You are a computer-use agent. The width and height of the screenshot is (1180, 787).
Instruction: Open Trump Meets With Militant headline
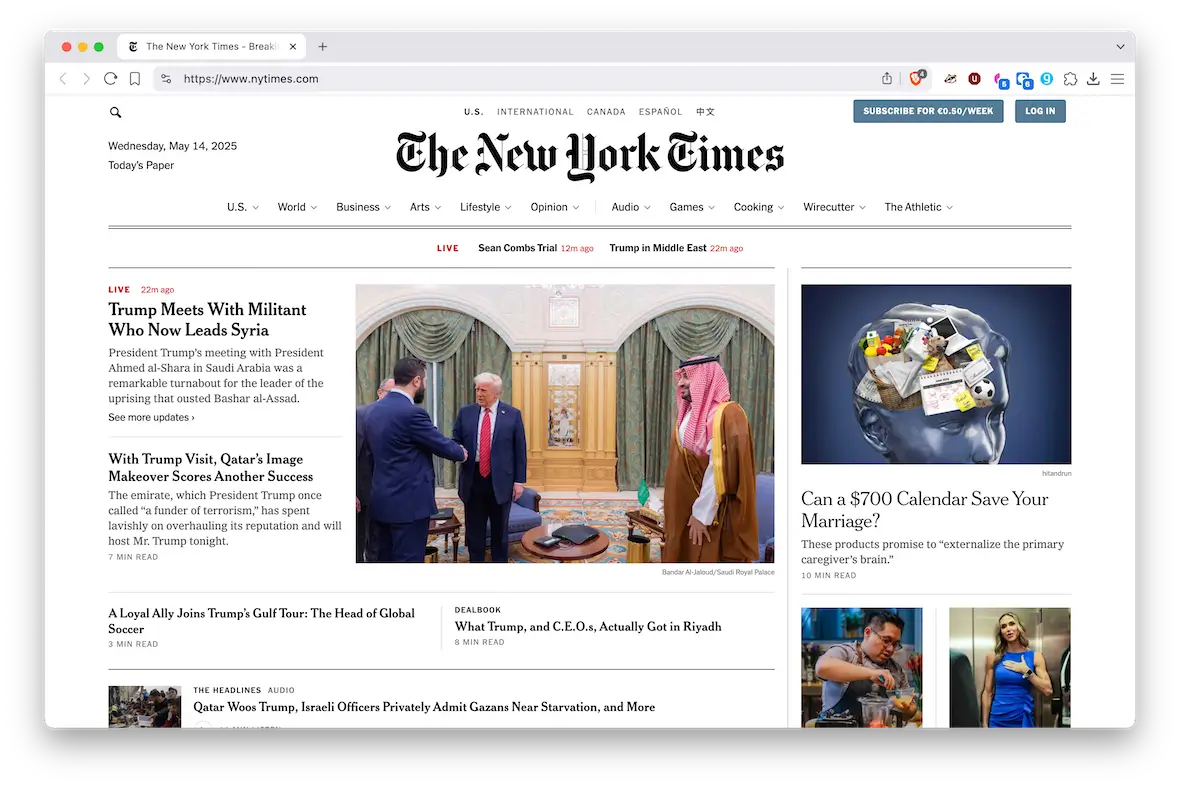click(207, 320)
